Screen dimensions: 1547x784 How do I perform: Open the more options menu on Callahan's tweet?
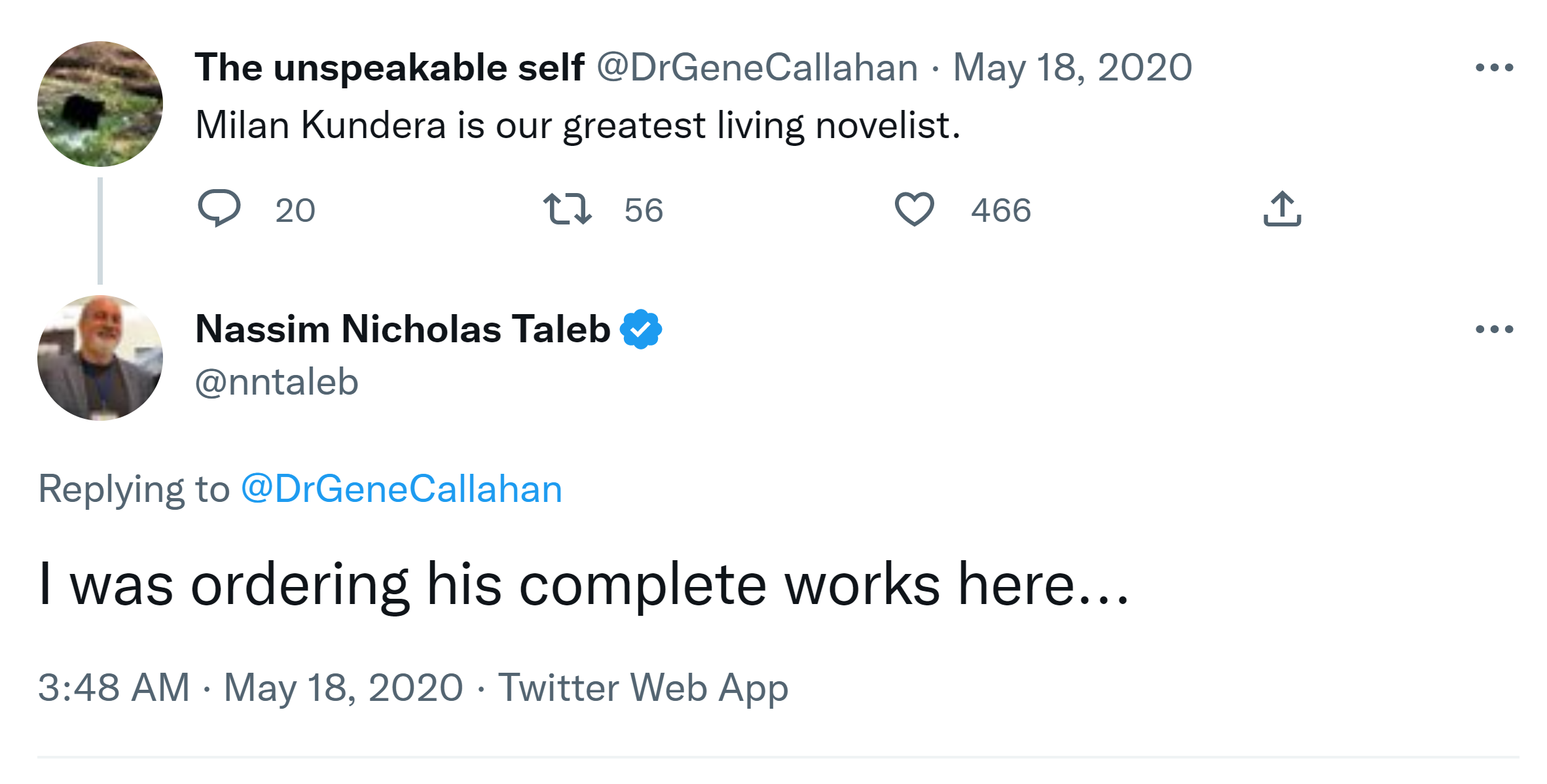tap(1494, 67)
